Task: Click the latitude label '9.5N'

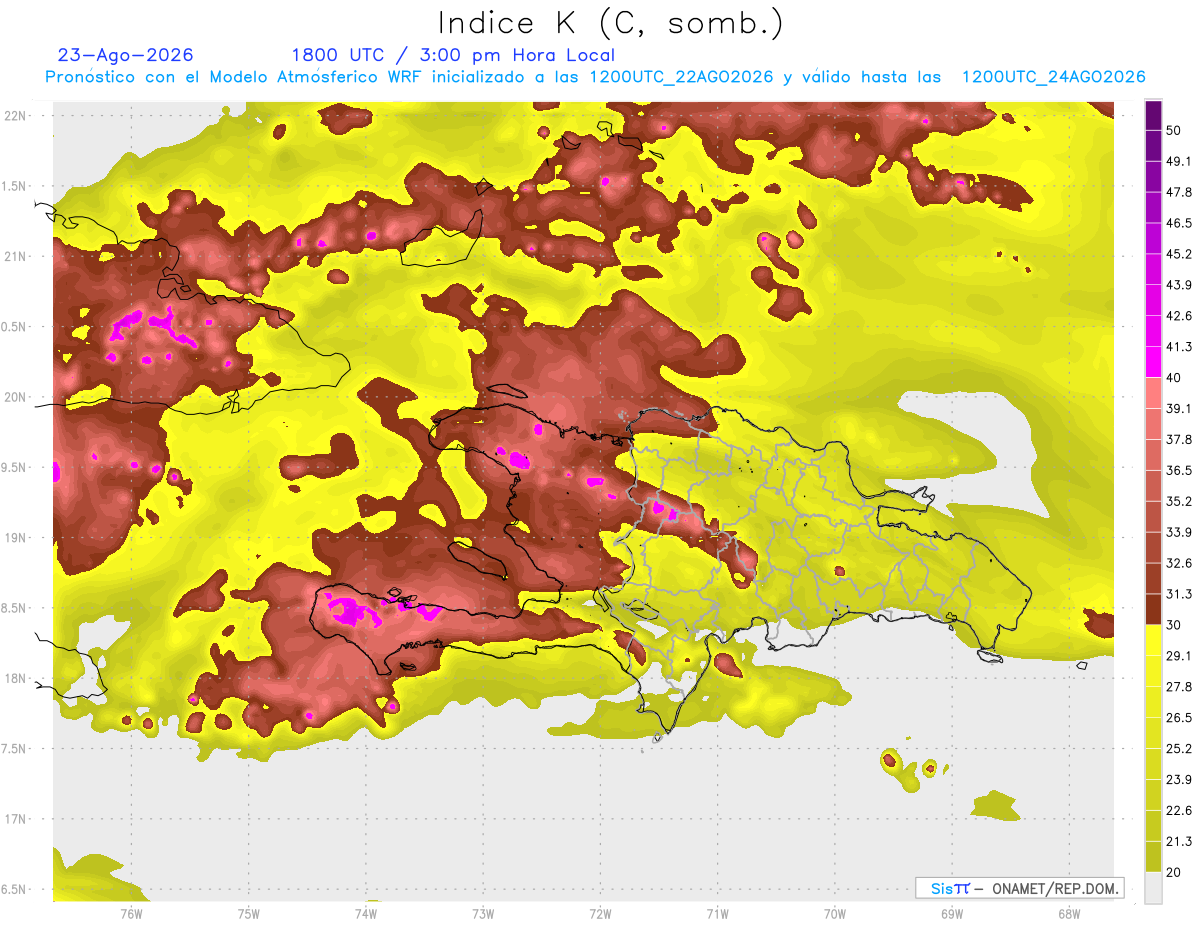Action: [15, 468]
